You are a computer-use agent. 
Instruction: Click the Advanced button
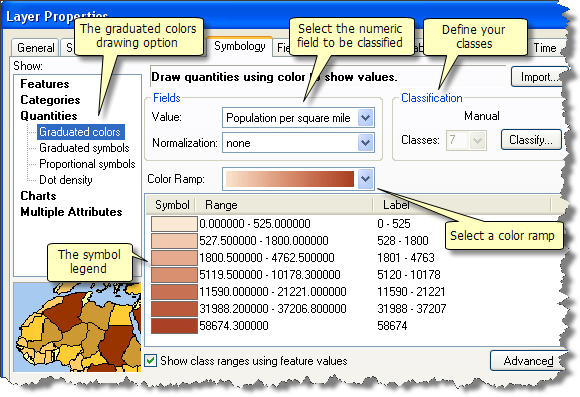(528, 361)
